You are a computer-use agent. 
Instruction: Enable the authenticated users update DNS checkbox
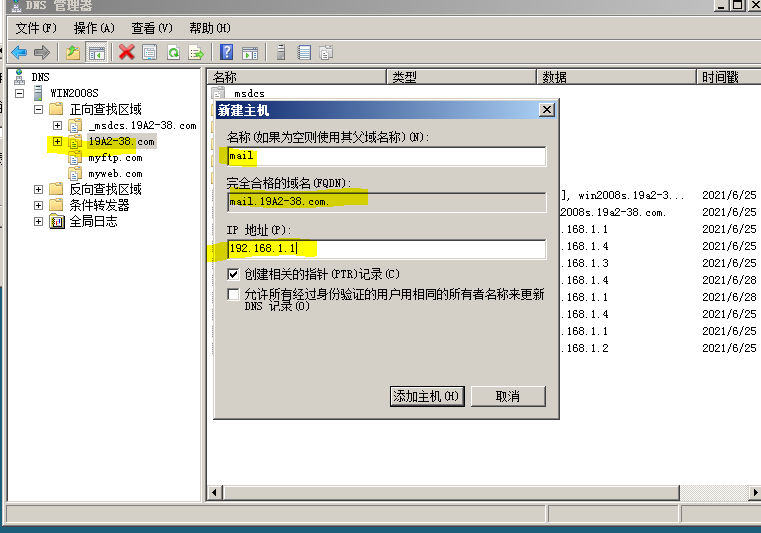(233, 295)
